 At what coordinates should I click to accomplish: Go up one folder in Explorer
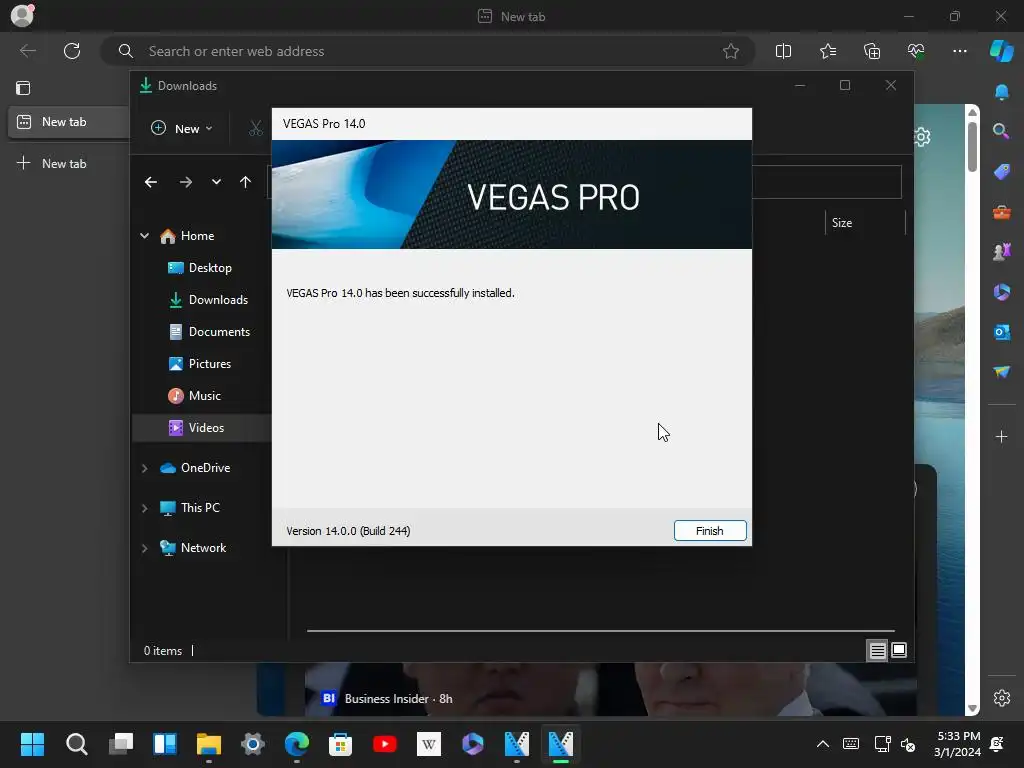pyautogui.click(x=245, y=182)
